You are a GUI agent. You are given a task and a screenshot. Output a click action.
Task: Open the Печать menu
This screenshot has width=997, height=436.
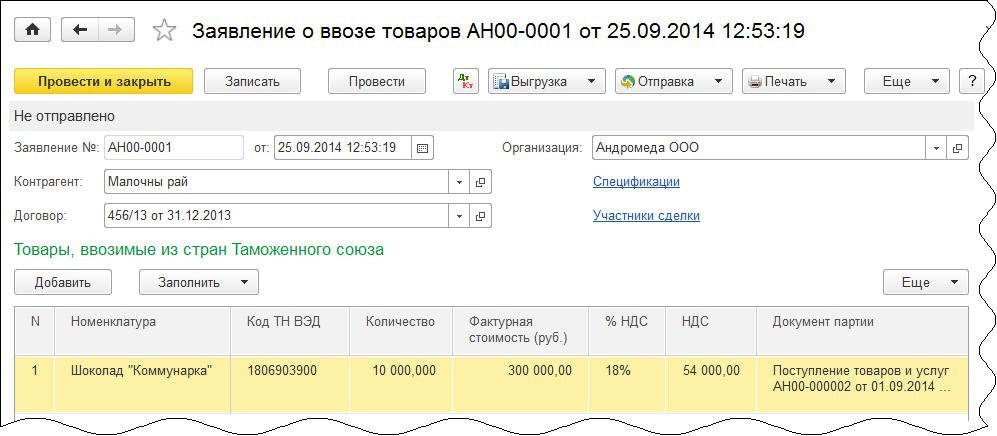tap(794, 82)
